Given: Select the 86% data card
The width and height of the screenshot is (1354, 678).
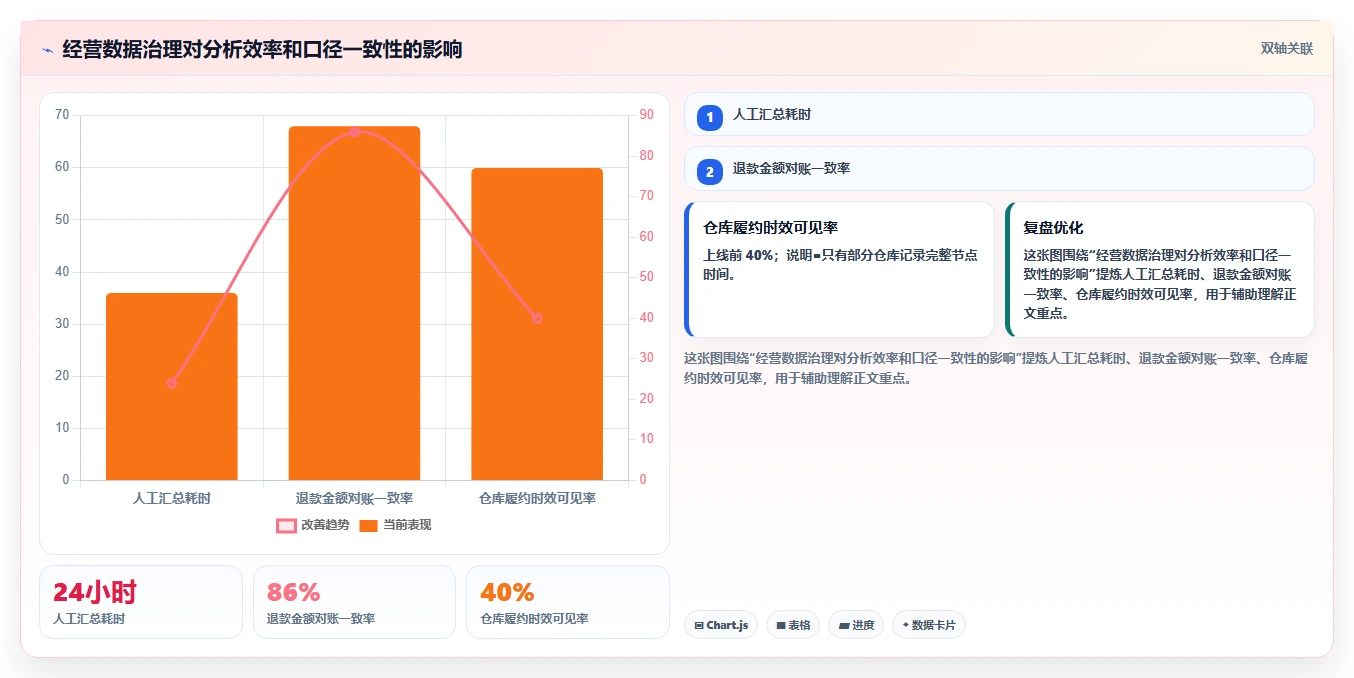Looking at the screenshot, I should (x=354, y=602).
